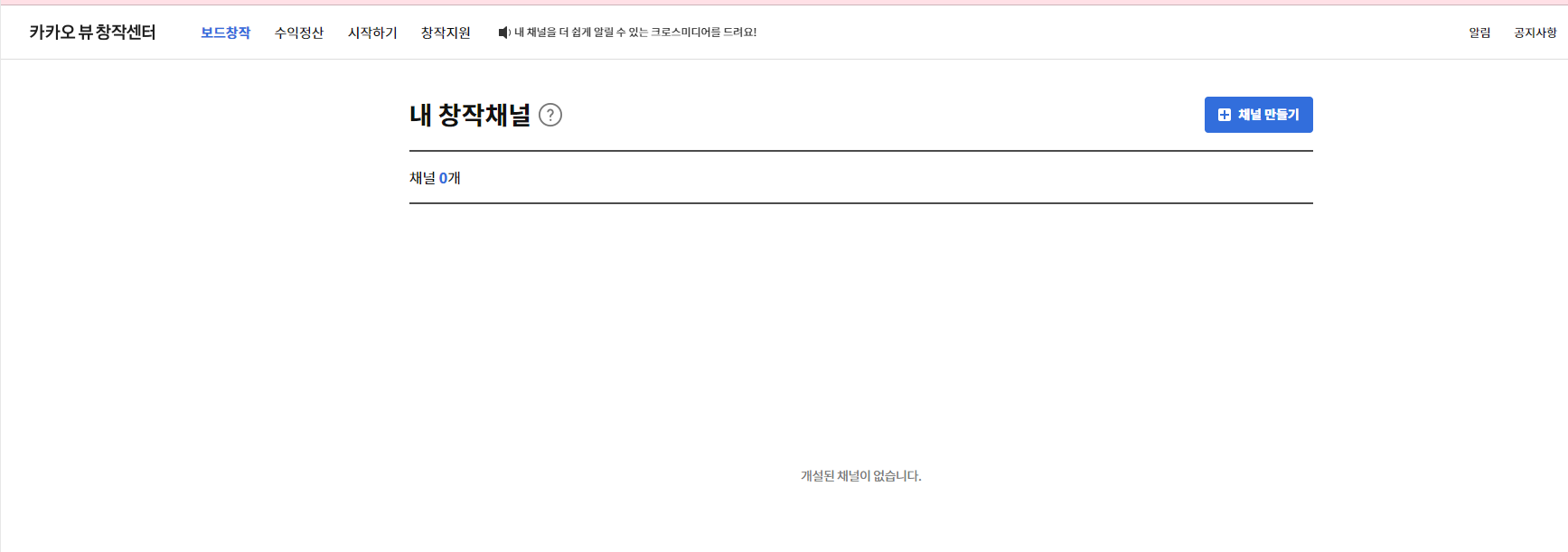This screenshot has width=1568, height=552.
Task: Open the 알림 notifications link
Action: (1479, 33)
